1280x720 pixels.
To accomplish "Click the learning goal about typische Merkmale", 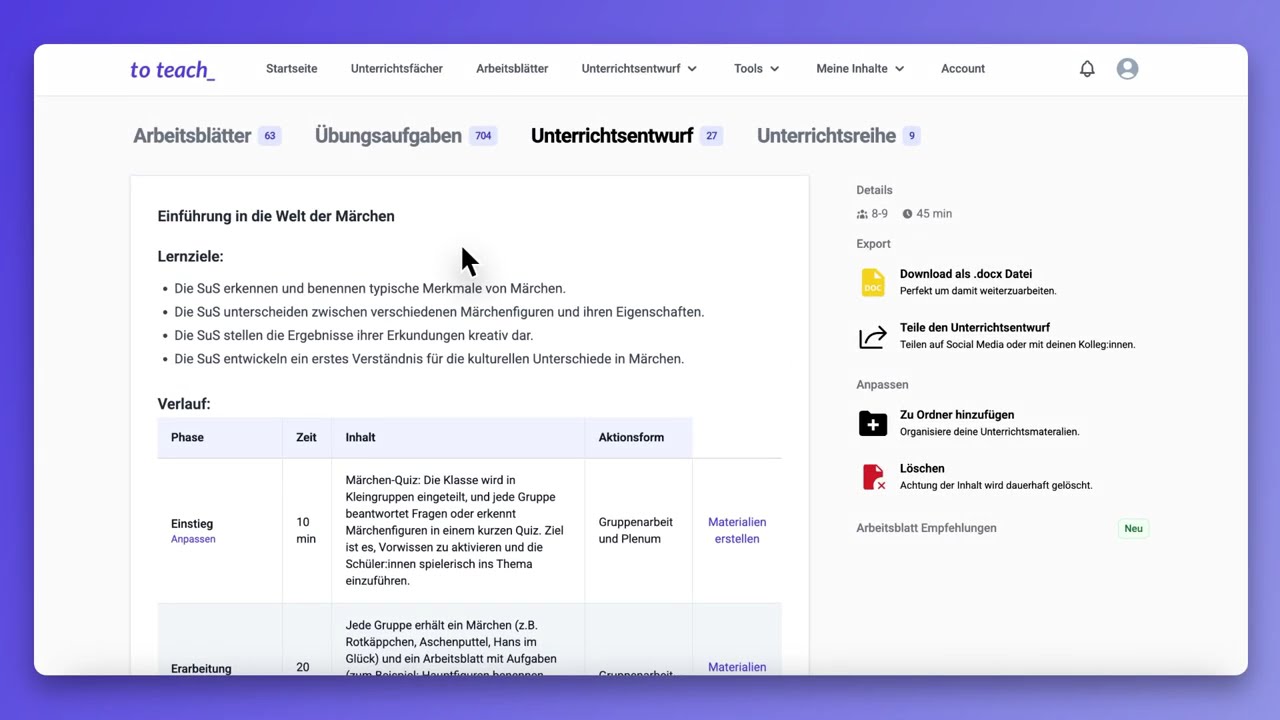I will tap(370, 288).
